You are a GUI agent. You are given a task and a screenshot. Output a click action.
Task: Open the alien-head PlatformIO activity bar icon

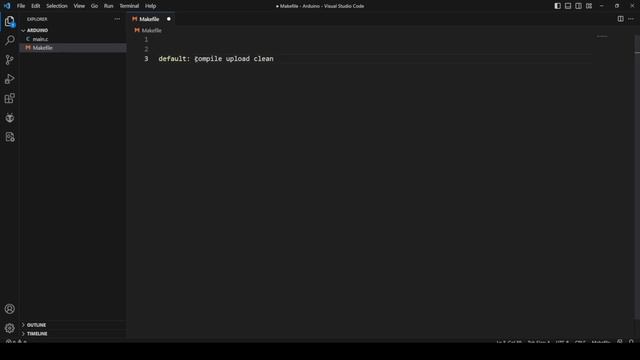tap(9, 118)
